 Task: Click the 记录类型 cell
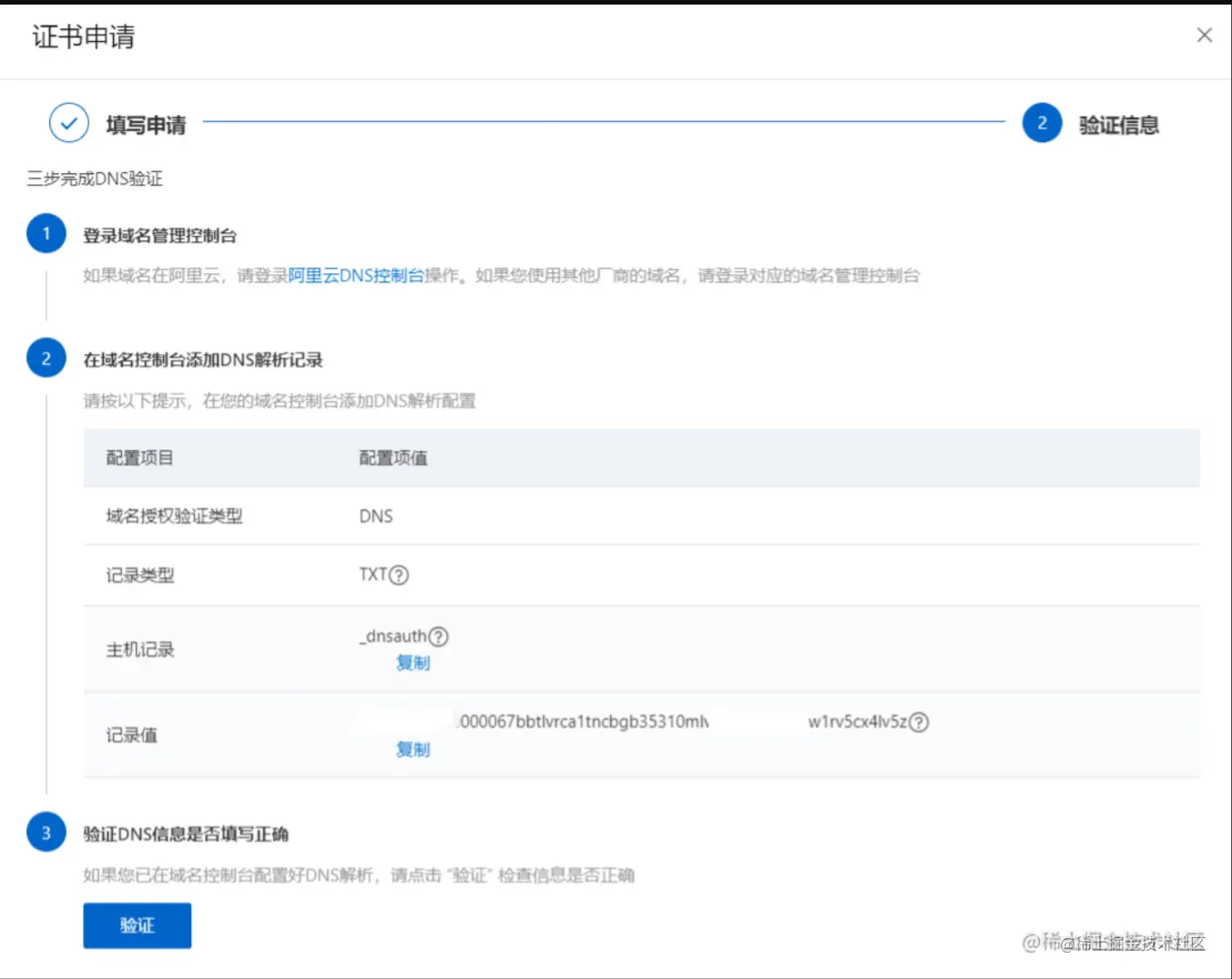tap(139, 575)
